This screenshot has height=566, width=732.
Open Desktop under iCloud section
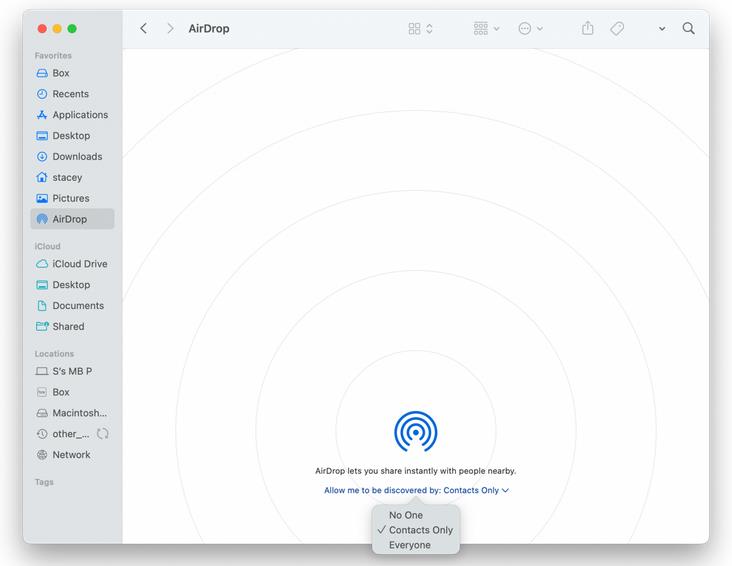click(72, 285)
